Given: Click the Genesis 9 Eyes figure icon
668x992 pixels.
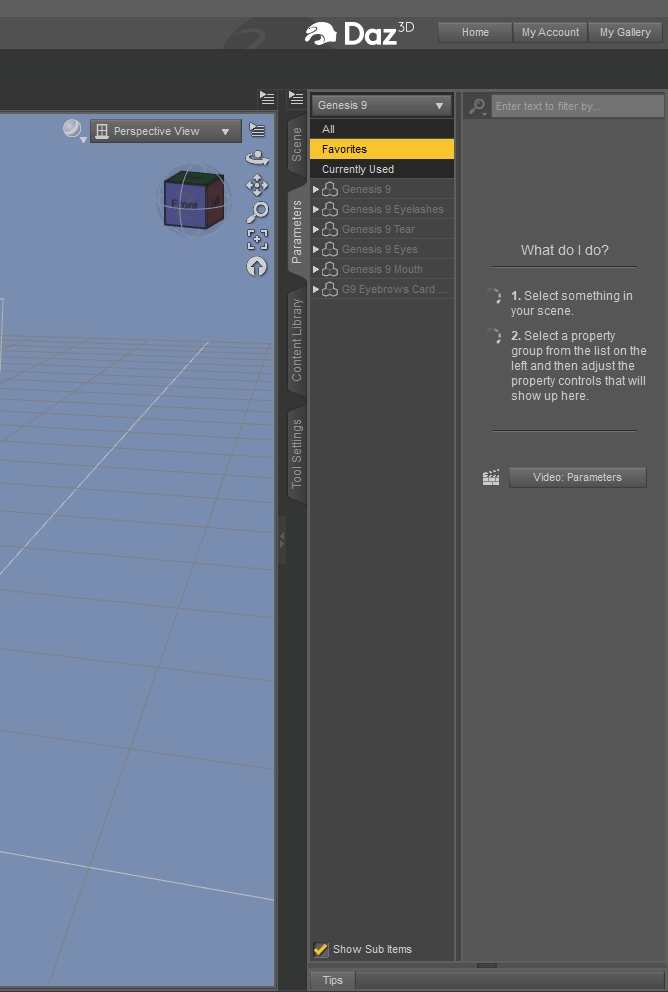Looking at the screenshot, I should pos(330,249).
